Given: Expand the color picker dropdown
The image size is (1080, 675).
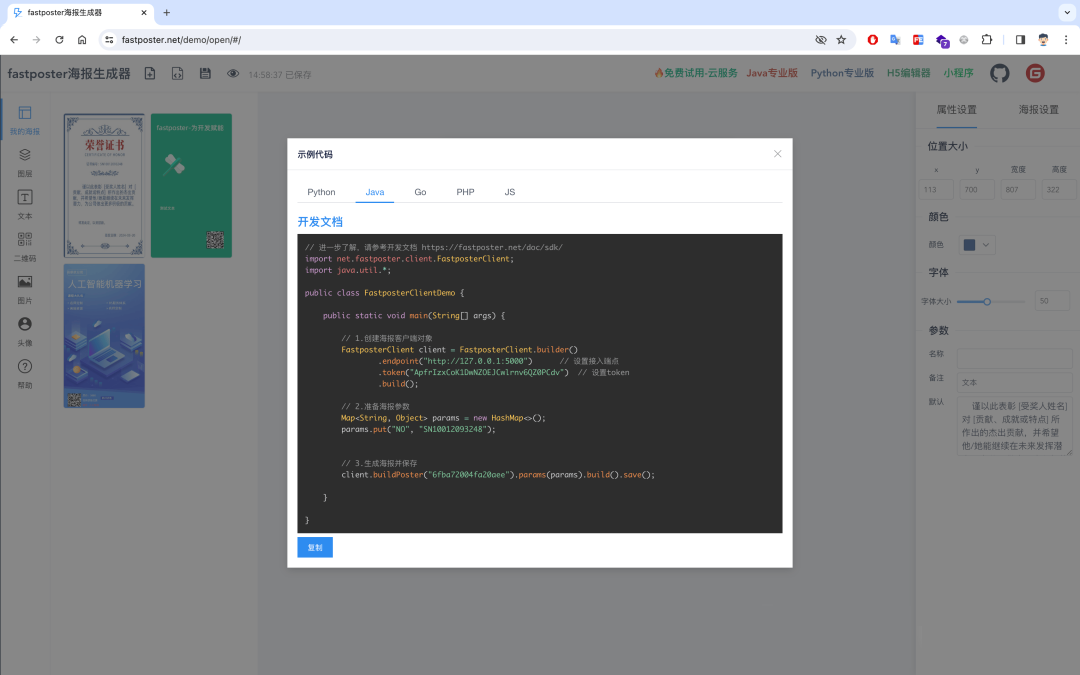Looking at the screenshot, I should [977, 244].
